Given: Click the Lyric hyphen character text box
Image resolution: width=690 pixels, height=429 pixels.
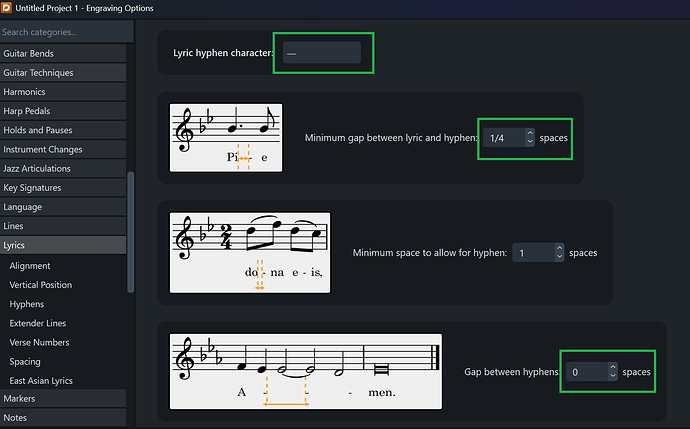Looking at the screenshot, I should click(321, 53).
